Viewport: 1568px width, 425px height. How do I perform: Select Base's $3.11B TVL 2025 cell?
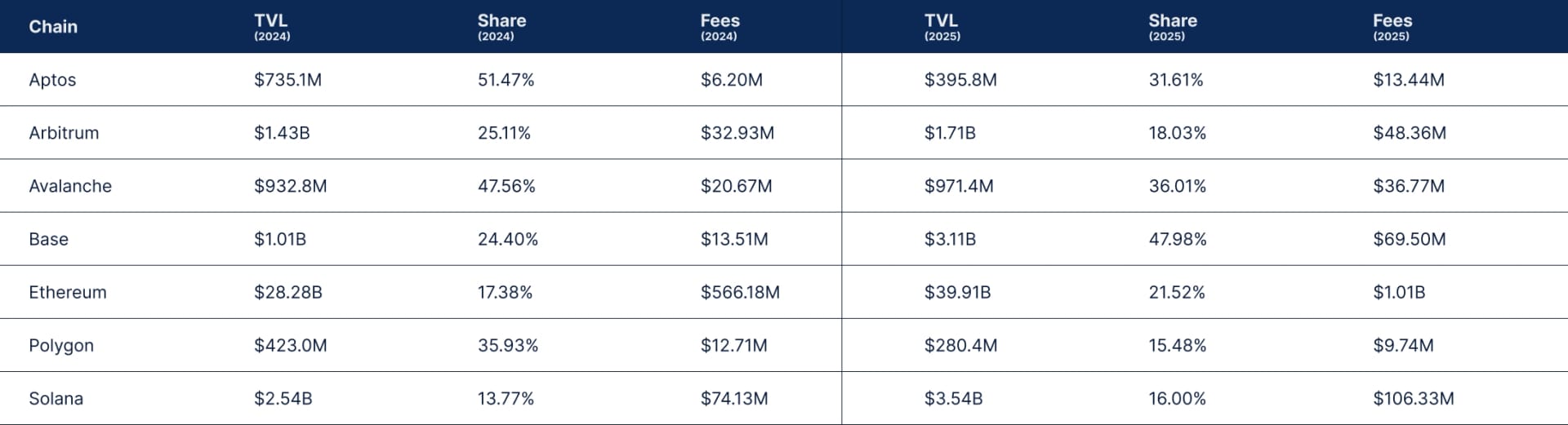click(950, 239)
